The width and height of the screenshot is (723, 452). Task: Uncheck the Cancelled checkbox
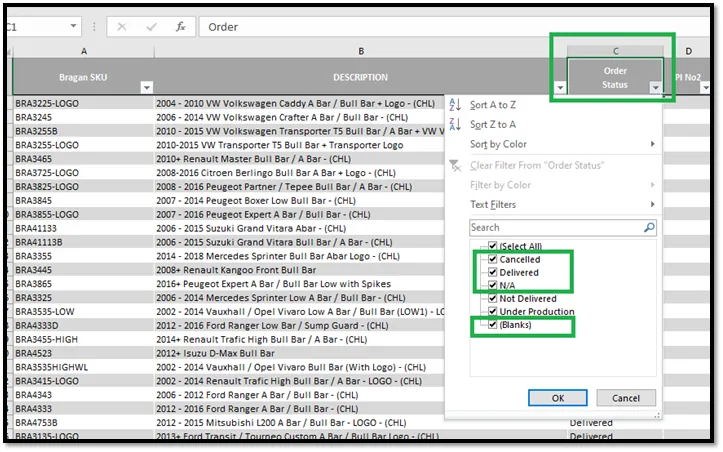[492, 259]
